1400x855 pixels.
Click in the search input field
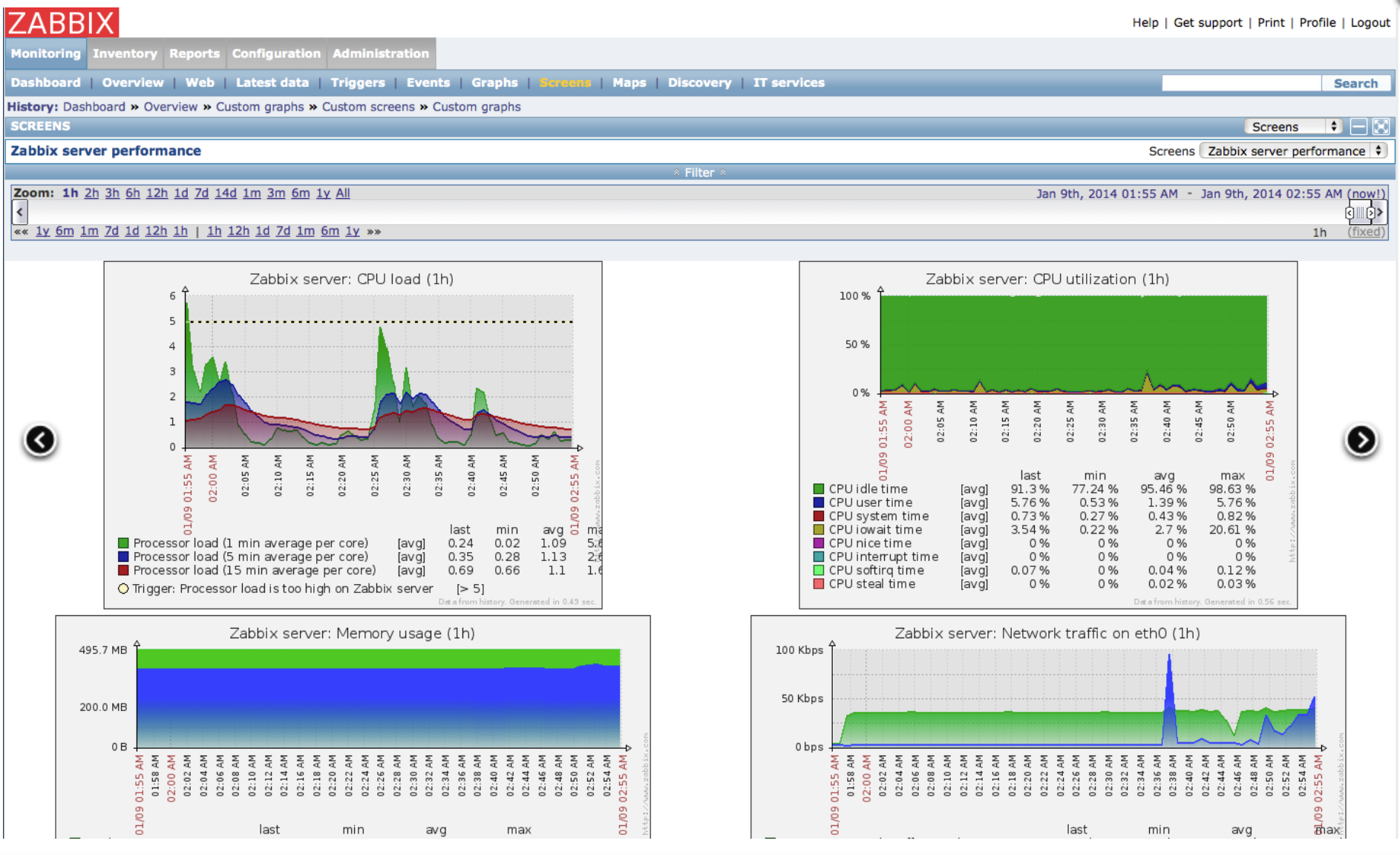click(1241, 84)
